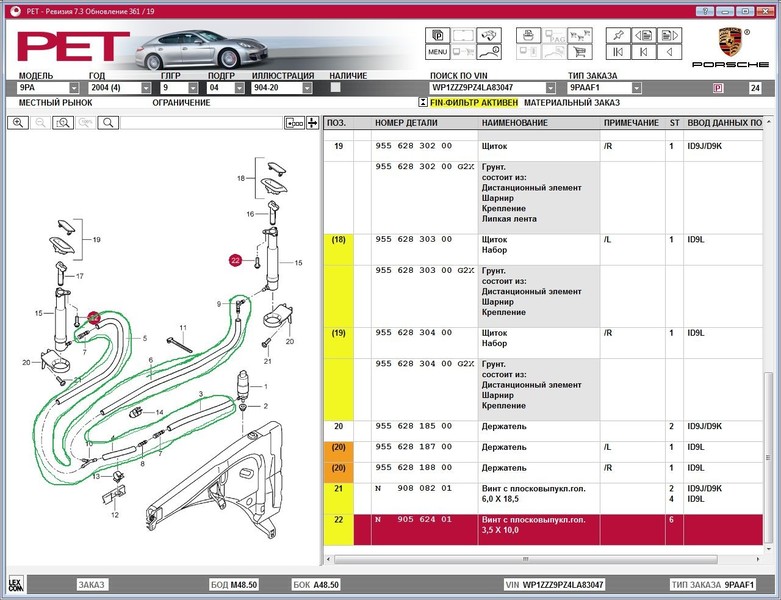Click the ТИП ЗАКАЗА 9PAAF1 status entry
This screenshot has height=600, width=781.
point(713,585)
